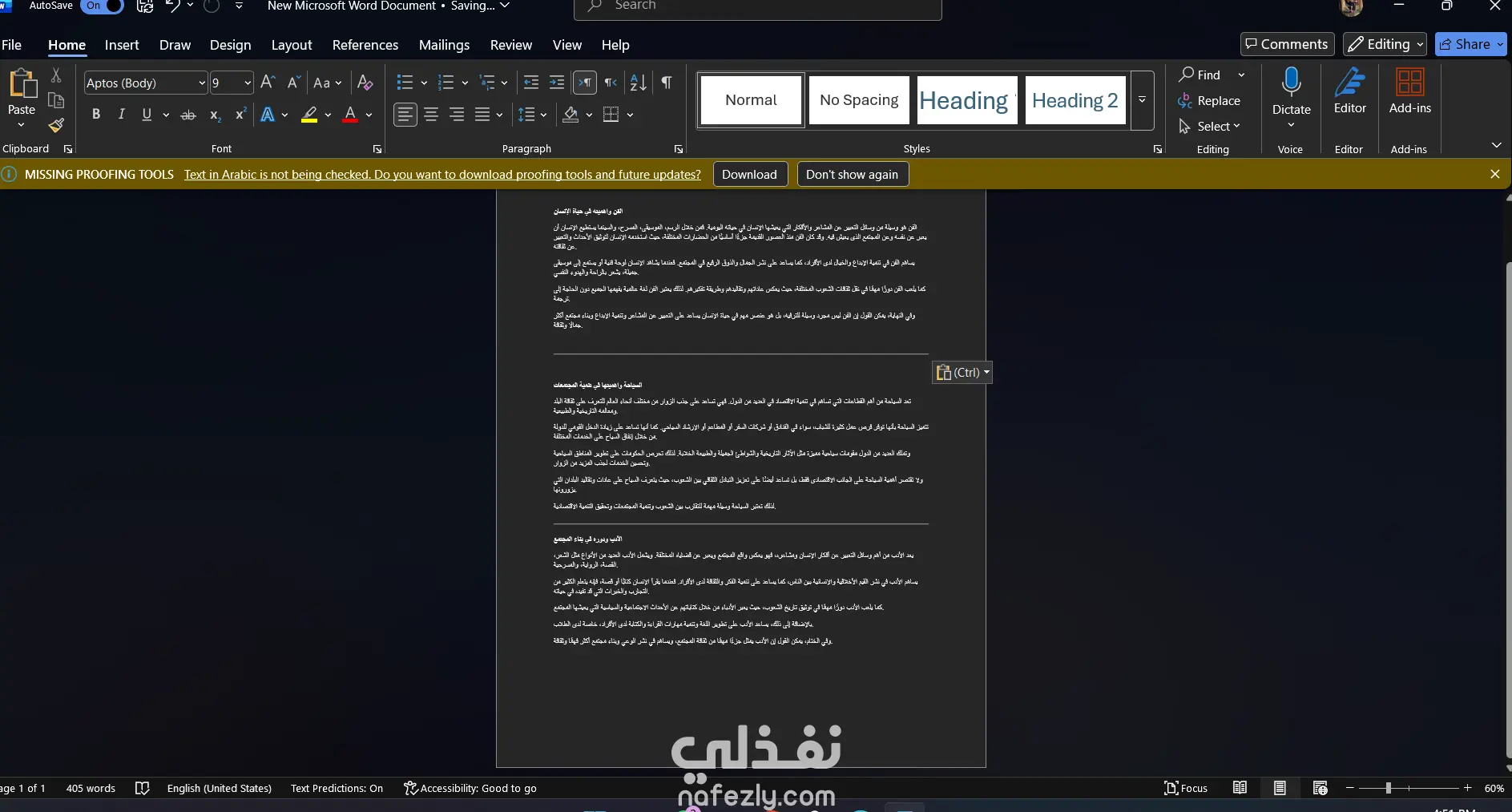Open the Arabic proofing tools link
Screen dimensions: 1512x812
click(x=442, y=174)
